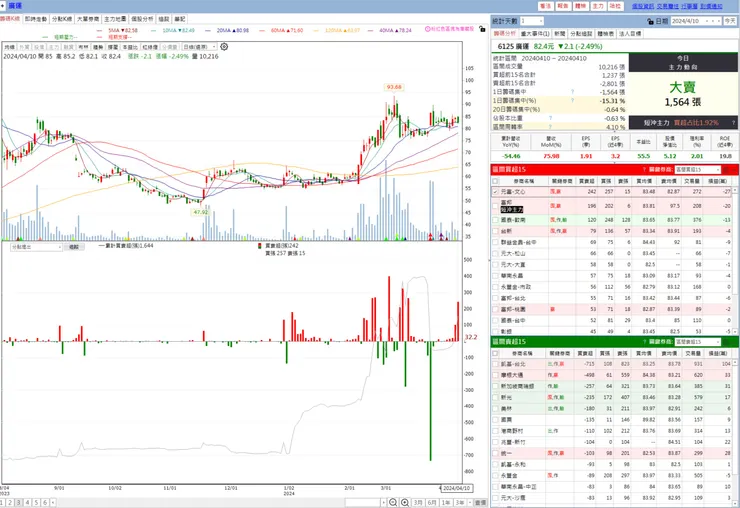Open dropdown arrow after 3年 button
Image resolution: width=740 pixels, height=508 pixels.
tap(470, 503)
